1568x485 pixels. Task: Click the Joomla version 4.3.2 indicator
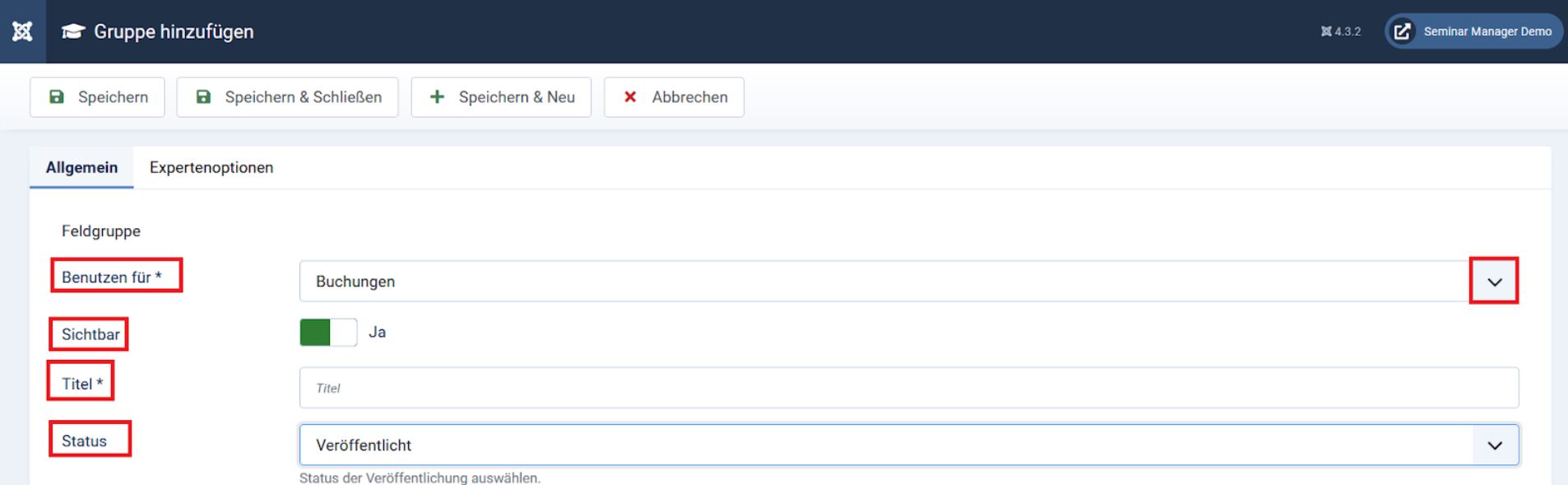point(1340,31)
